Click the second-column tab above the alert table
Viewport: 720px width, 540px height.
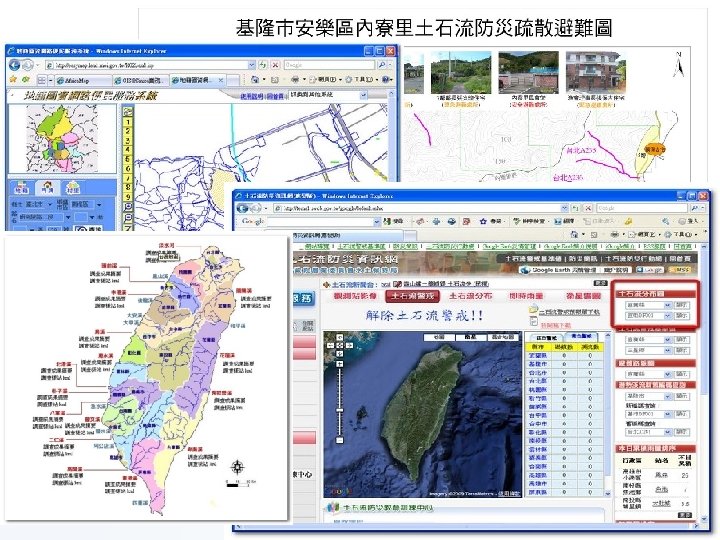(x=581, y=337)
